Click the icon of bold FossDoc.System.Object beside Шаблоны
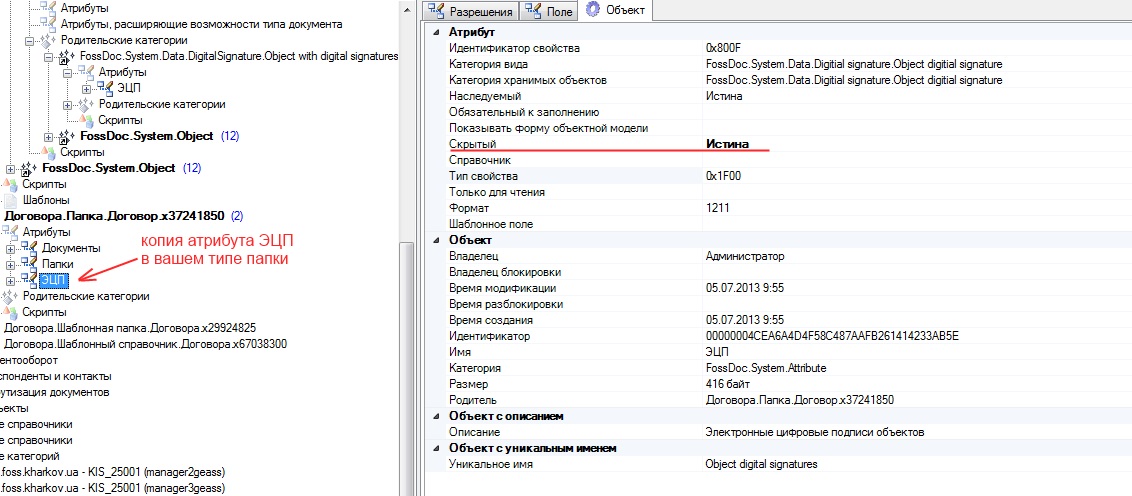The image size is (1132, 496). coord(30,168)
